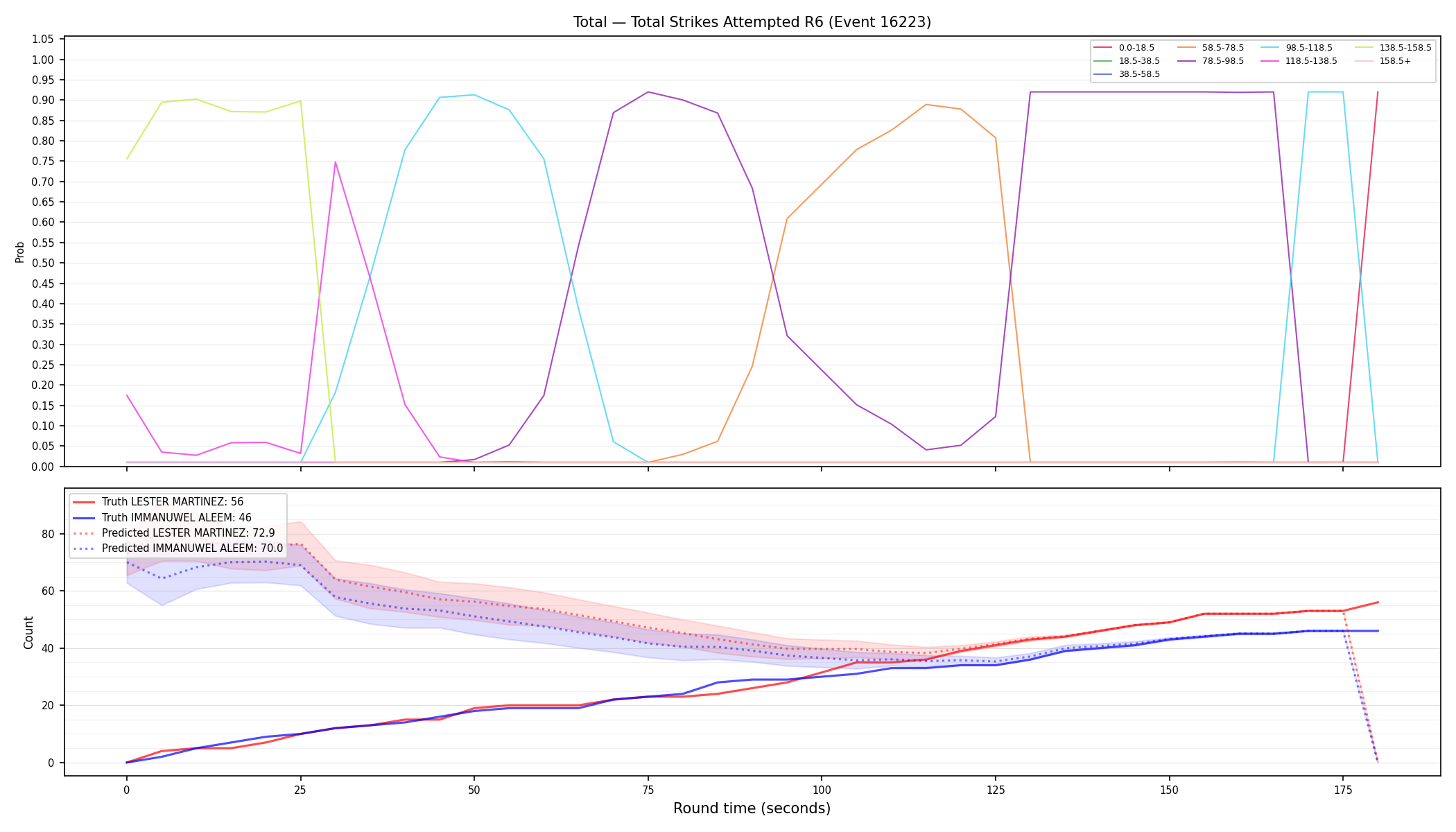
Task: Click 'Predicted IMMANUWEL ALEEM: 70.0' legend label
Action: 193,548
